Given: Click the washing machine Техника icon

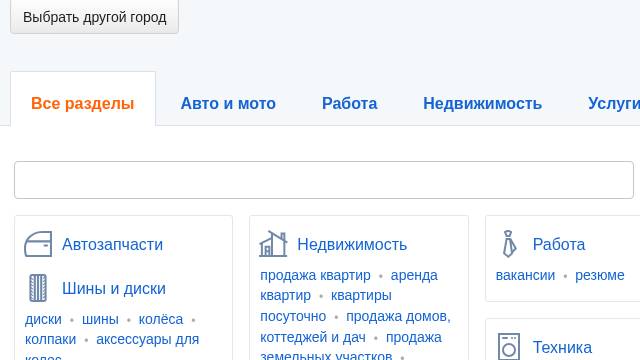Looking at the screenshot, I should tap(509, 347).
